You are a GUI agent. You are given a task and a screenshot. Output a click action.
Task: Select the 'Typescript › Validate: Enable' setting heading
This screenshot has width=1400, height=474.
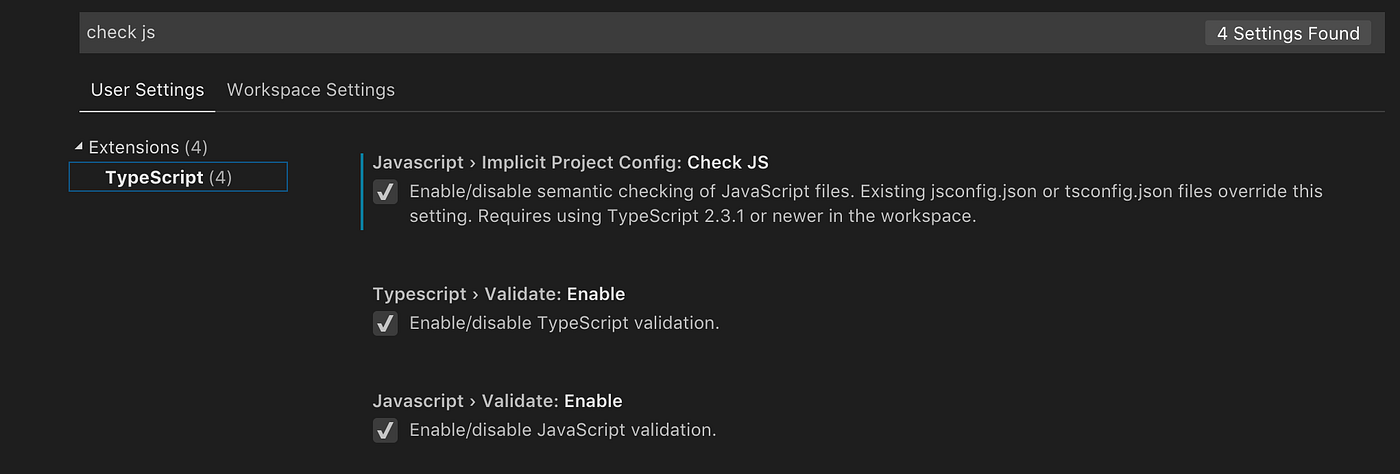coord(499,294)
